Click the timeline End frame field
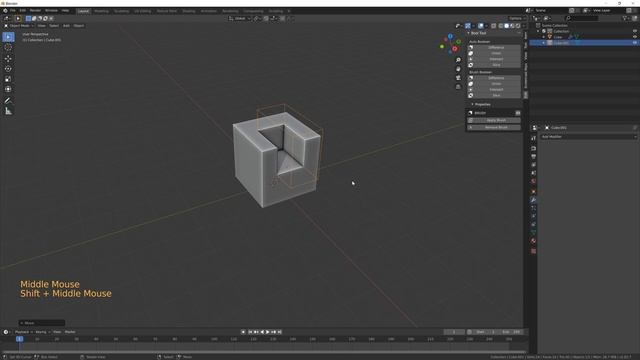Viewport: 640px width, 360px height. [511, 332]
